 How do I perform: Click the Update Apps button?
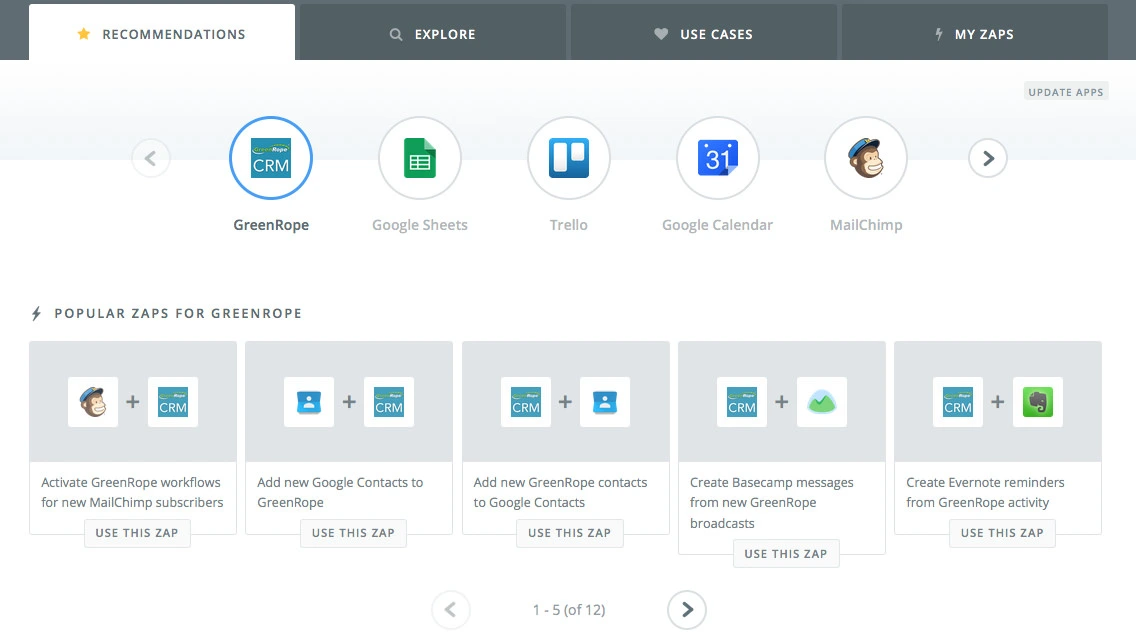pyautogui.click(x=1066, y=92)
